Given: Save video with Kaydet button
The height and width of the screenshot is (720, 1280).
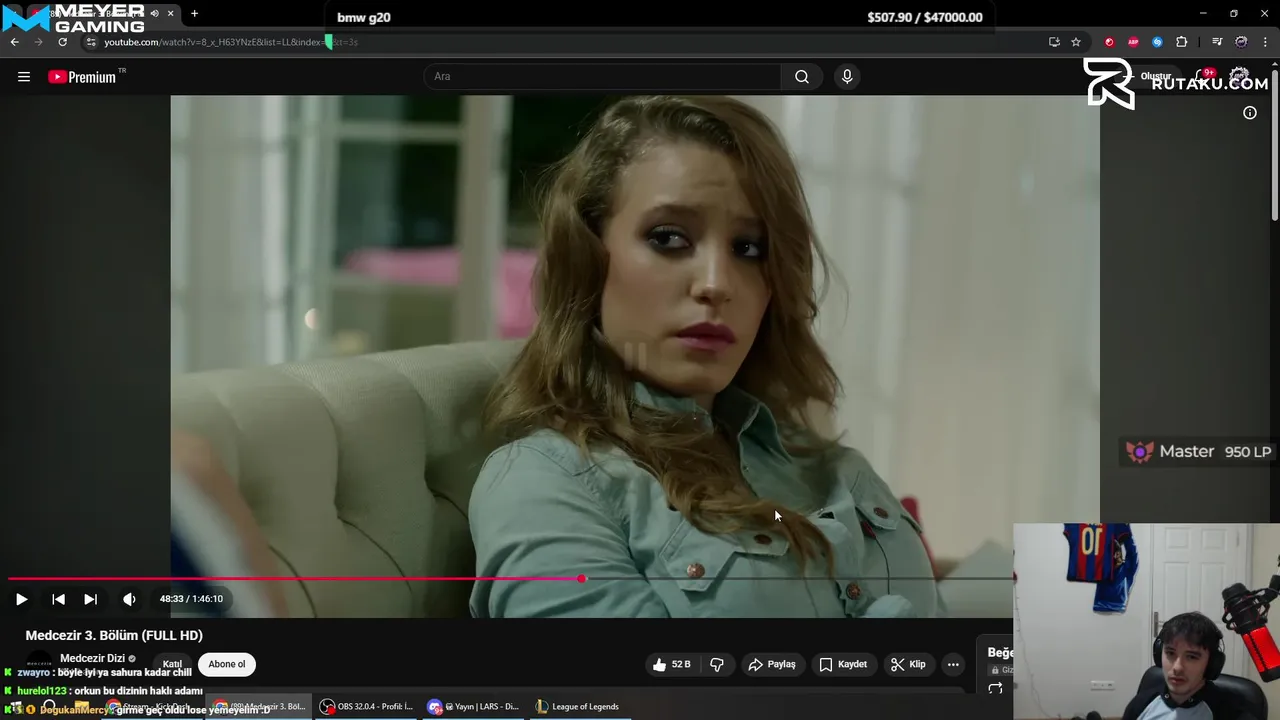Looking at the screenshot, I should click(843, 664).
